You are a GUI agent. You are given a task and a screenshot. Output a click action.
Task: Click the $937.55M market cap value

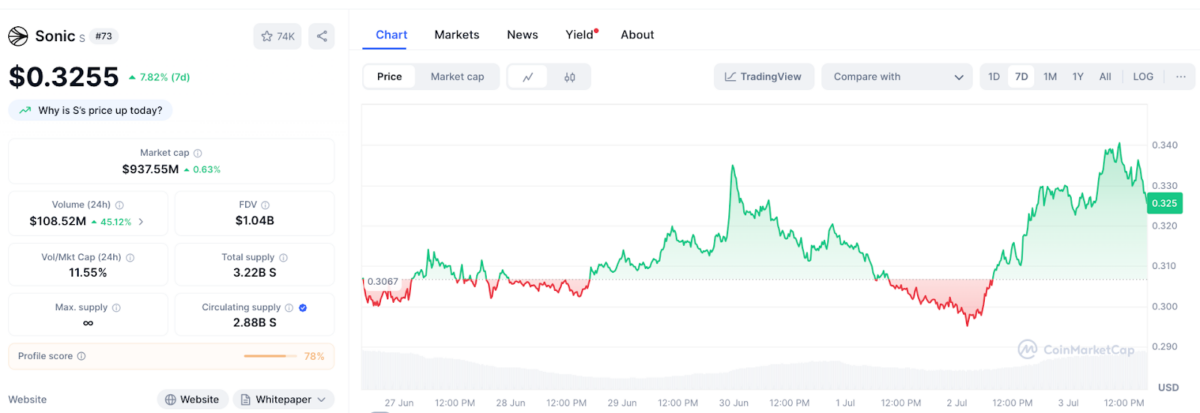151,169
